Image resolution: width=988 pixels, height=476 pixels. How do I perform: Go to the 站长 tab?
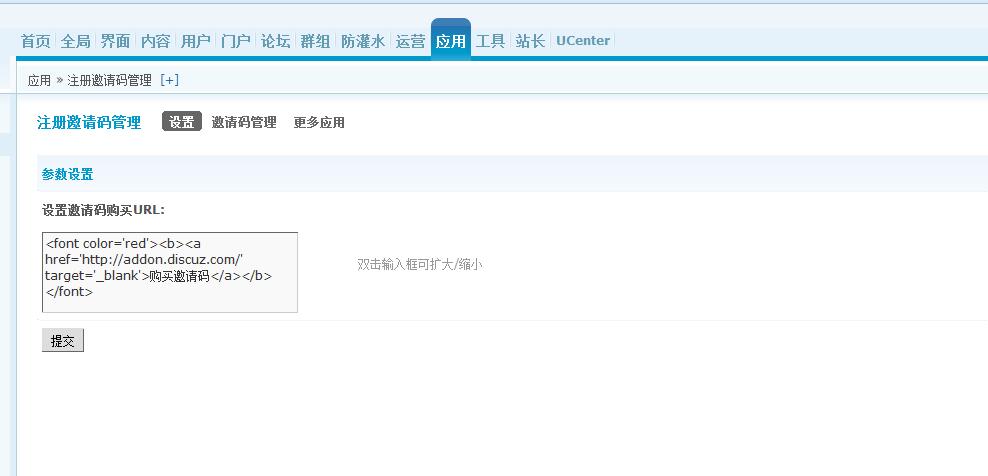(x=530, y=41)
